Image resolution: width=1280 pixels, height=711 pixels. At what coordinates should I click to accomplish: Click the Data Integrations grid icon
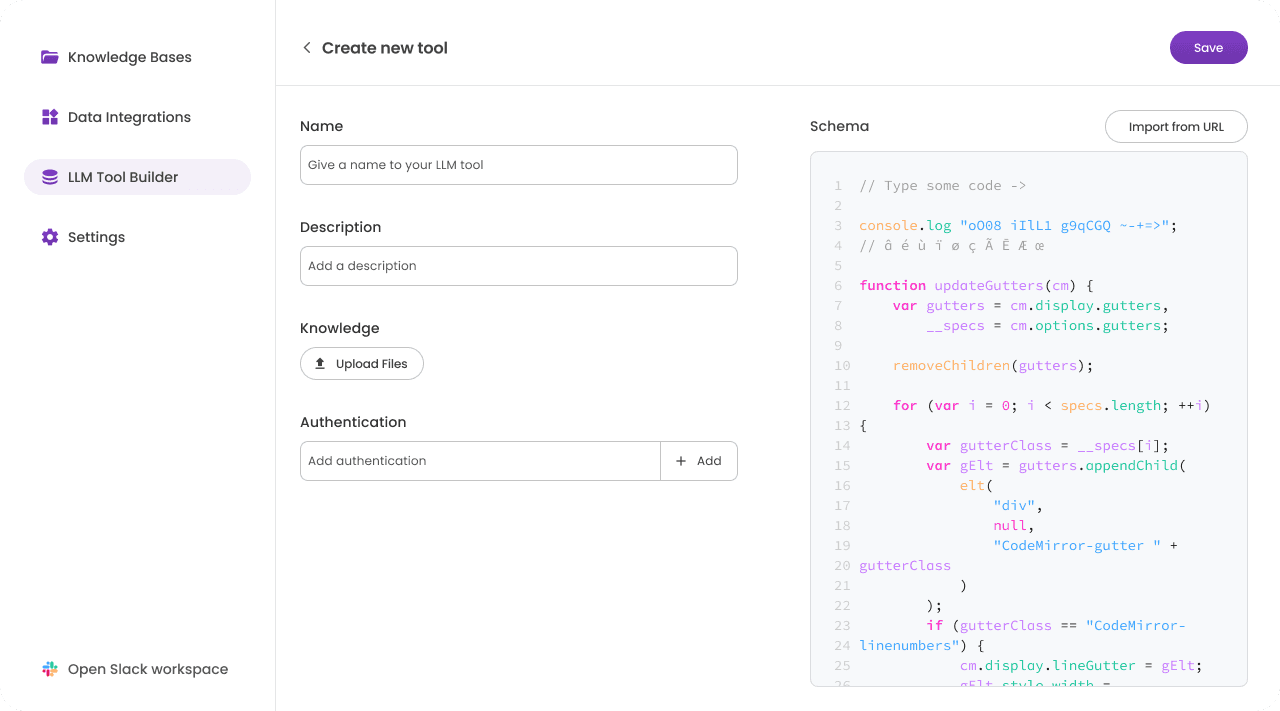point(49,117)
